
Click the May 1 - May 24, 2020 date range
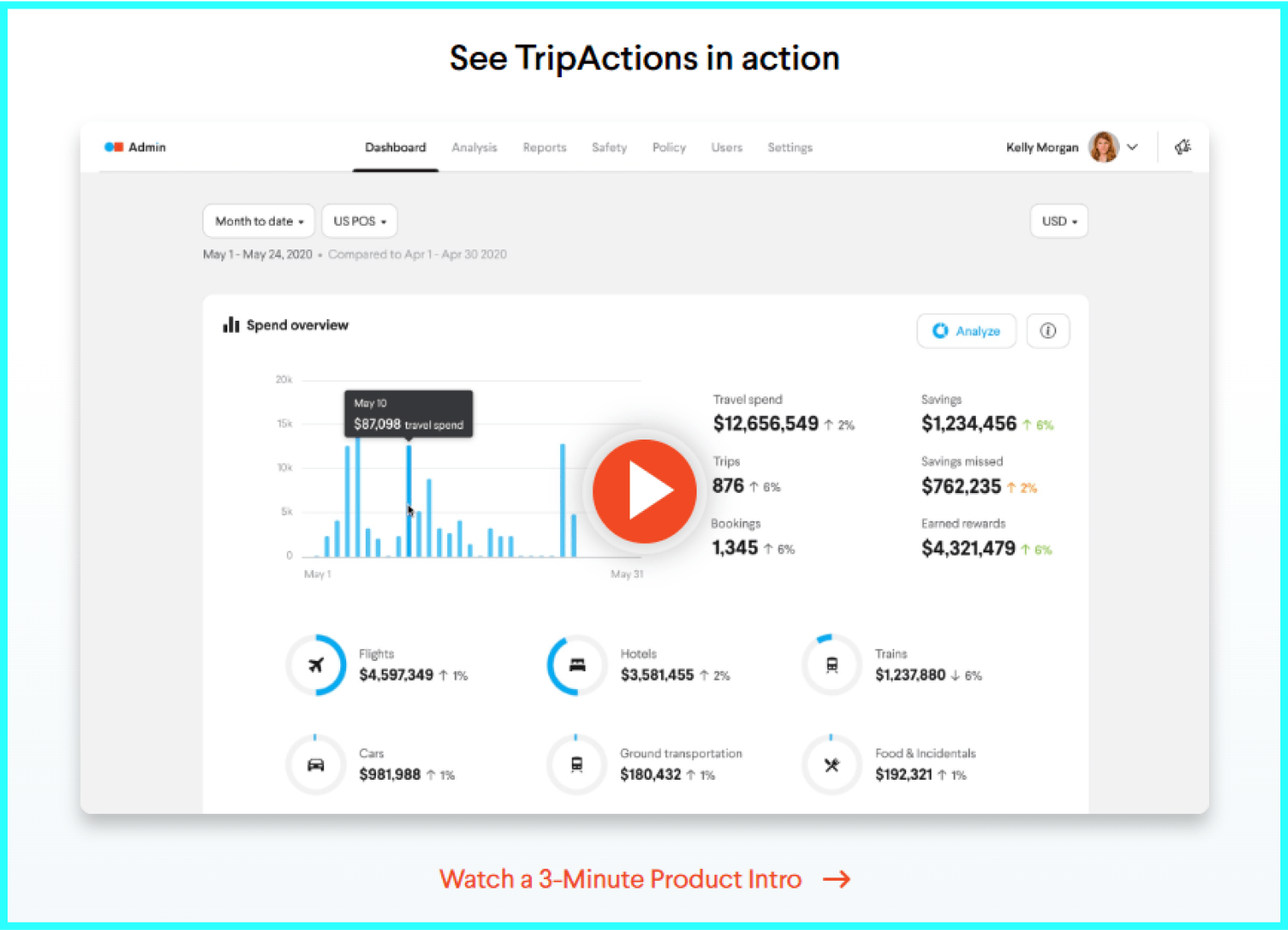coord(257,254)
